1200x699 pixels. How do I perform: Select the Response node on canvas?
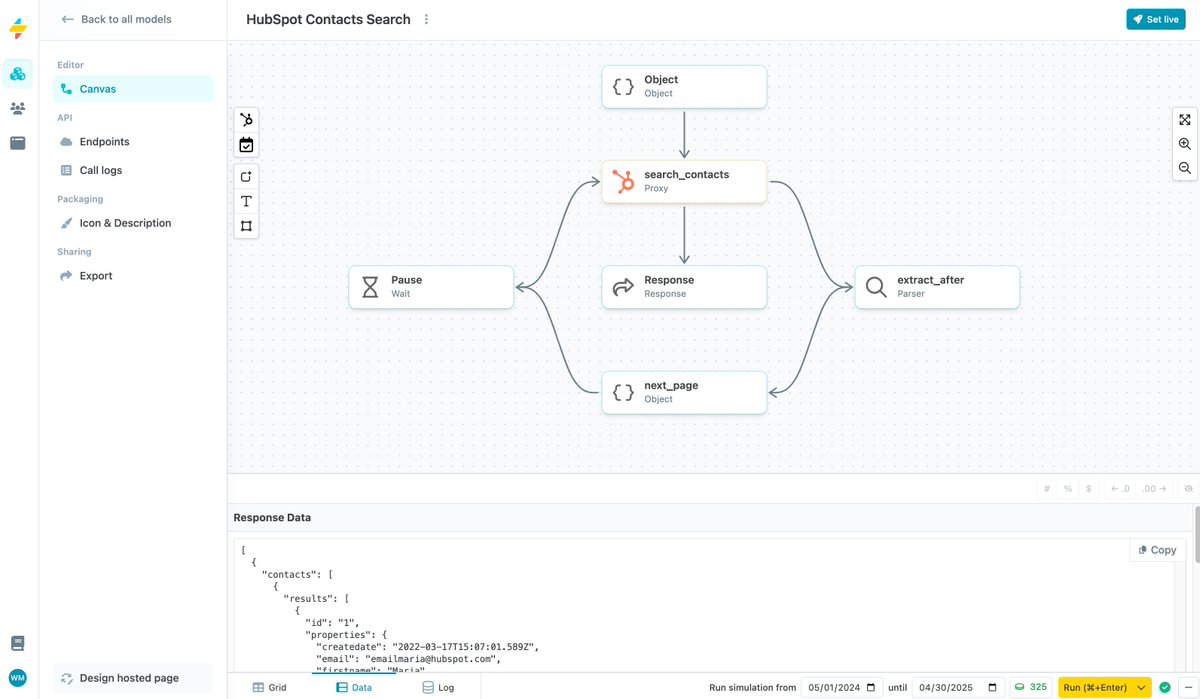[684, 287]
